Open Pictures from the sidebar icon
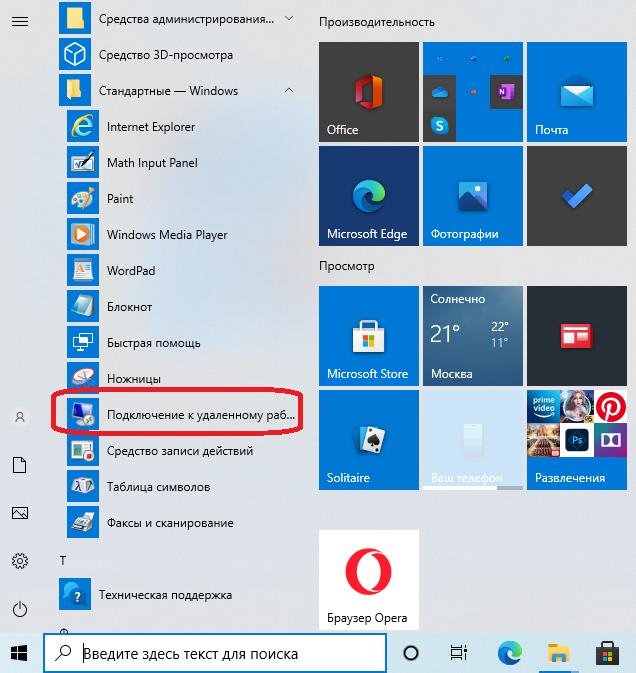 point(20,513)
